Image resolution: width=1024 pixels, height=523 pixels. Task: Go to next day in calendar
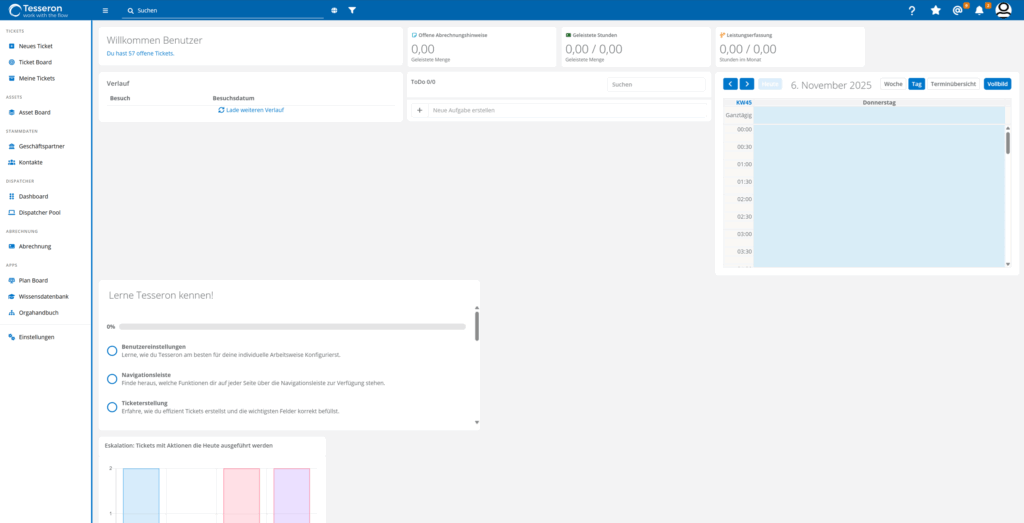(x=746, y=84)
